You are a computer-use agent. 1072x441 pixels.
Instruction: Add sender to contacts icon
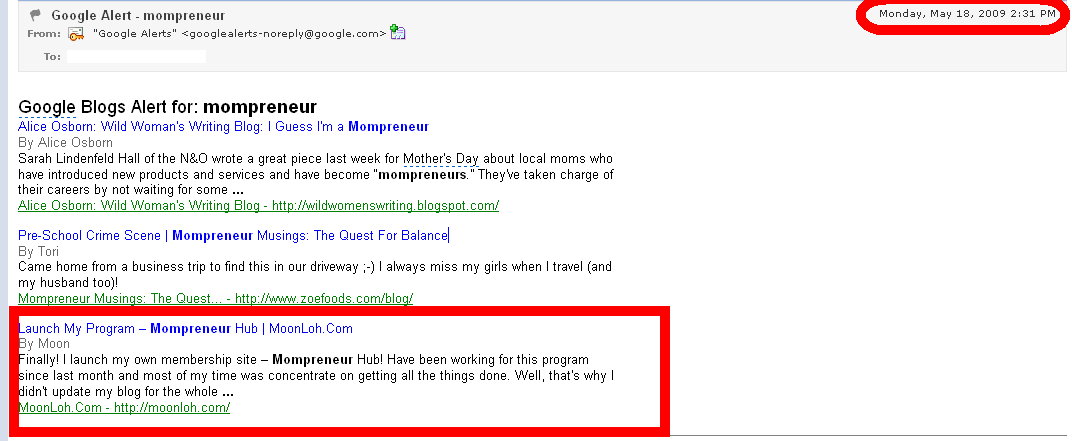click(398, 32)
